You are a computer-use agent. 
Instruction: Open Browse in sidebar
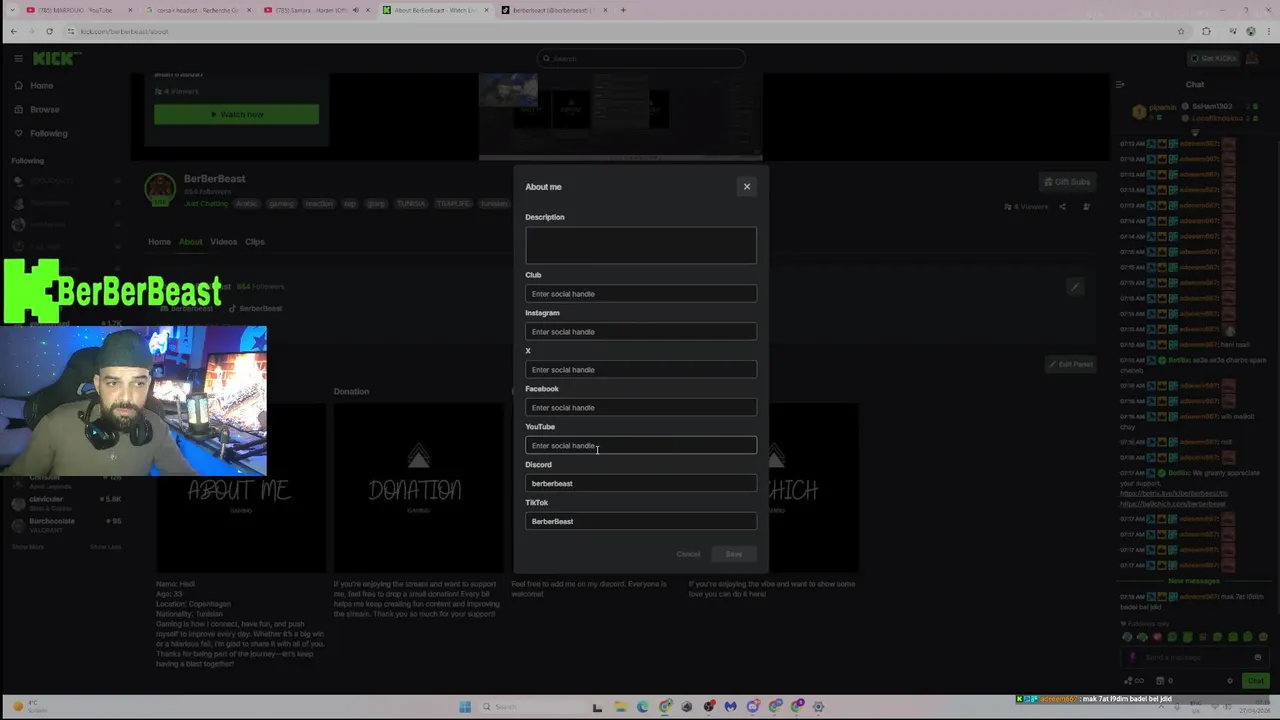(44, 110)
